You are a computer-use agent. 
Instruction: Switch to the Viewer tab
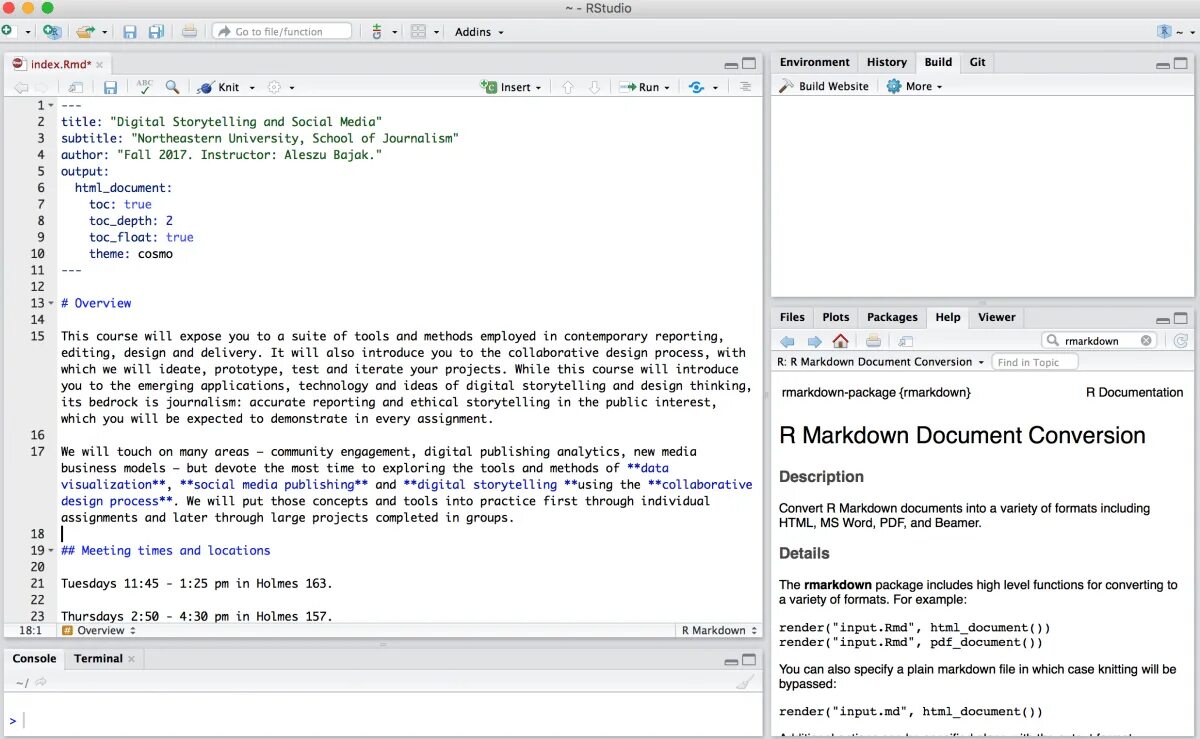996,317
